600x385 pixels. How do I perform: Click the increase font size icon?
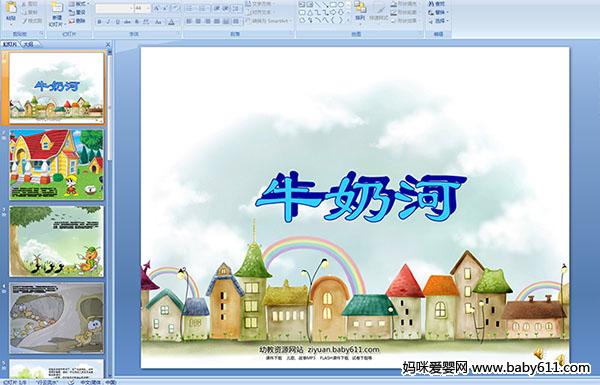coord(157,8)
